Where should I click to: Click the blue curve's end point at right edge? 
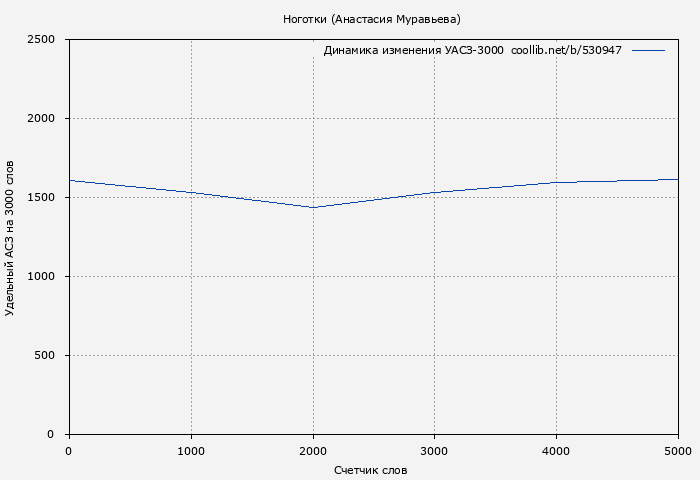coord(677,179)
